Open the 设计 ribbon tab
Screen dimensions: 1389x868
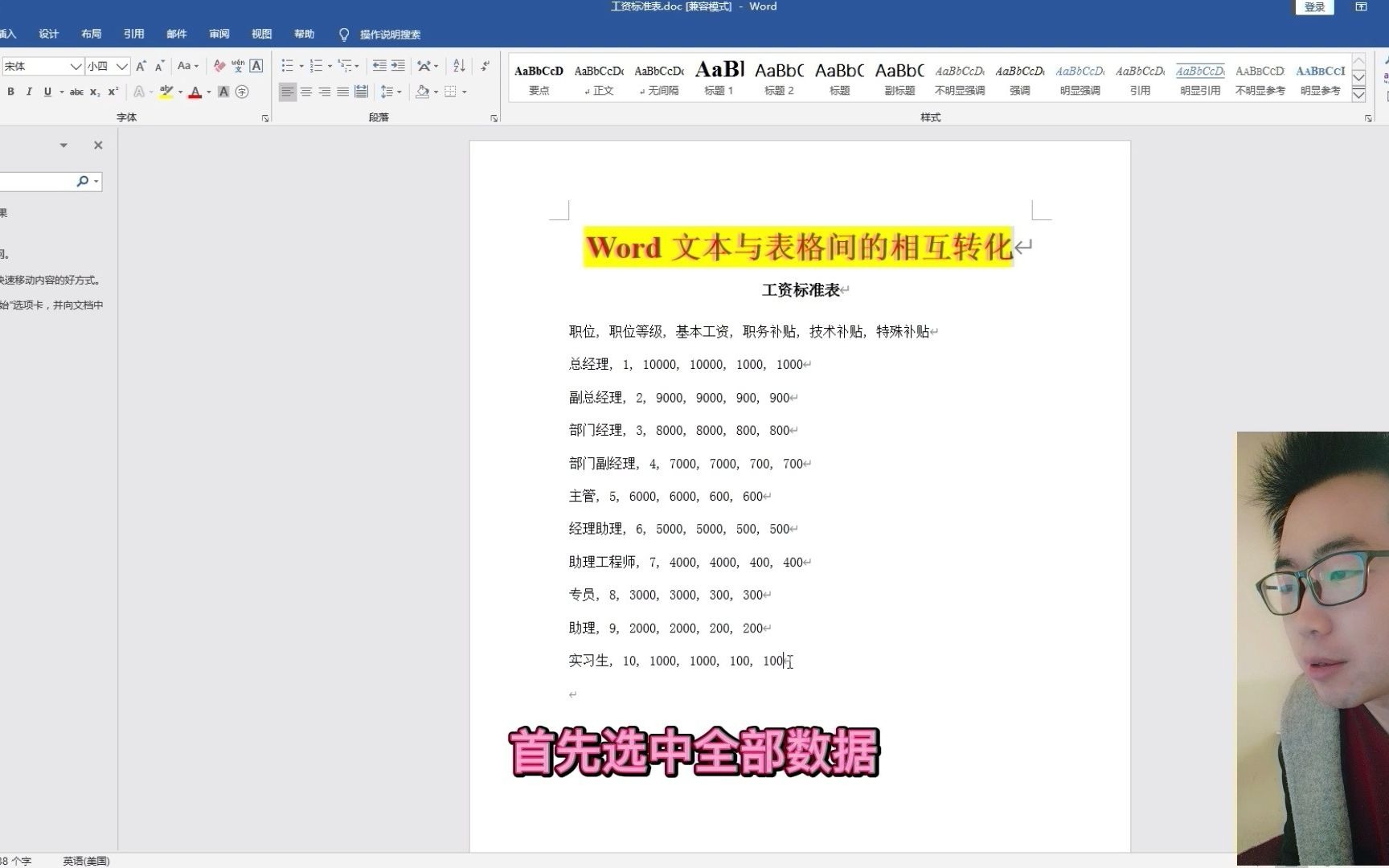tap(49, 34)
